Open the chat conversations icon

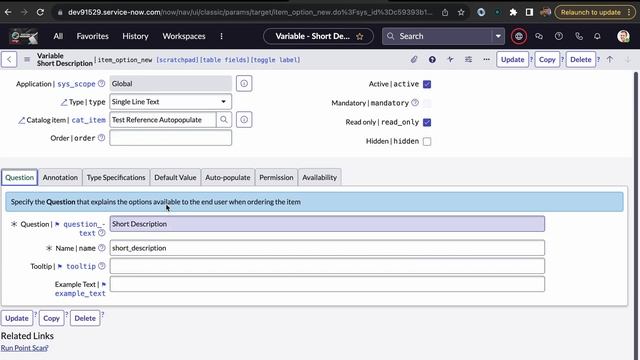(539, 36)
